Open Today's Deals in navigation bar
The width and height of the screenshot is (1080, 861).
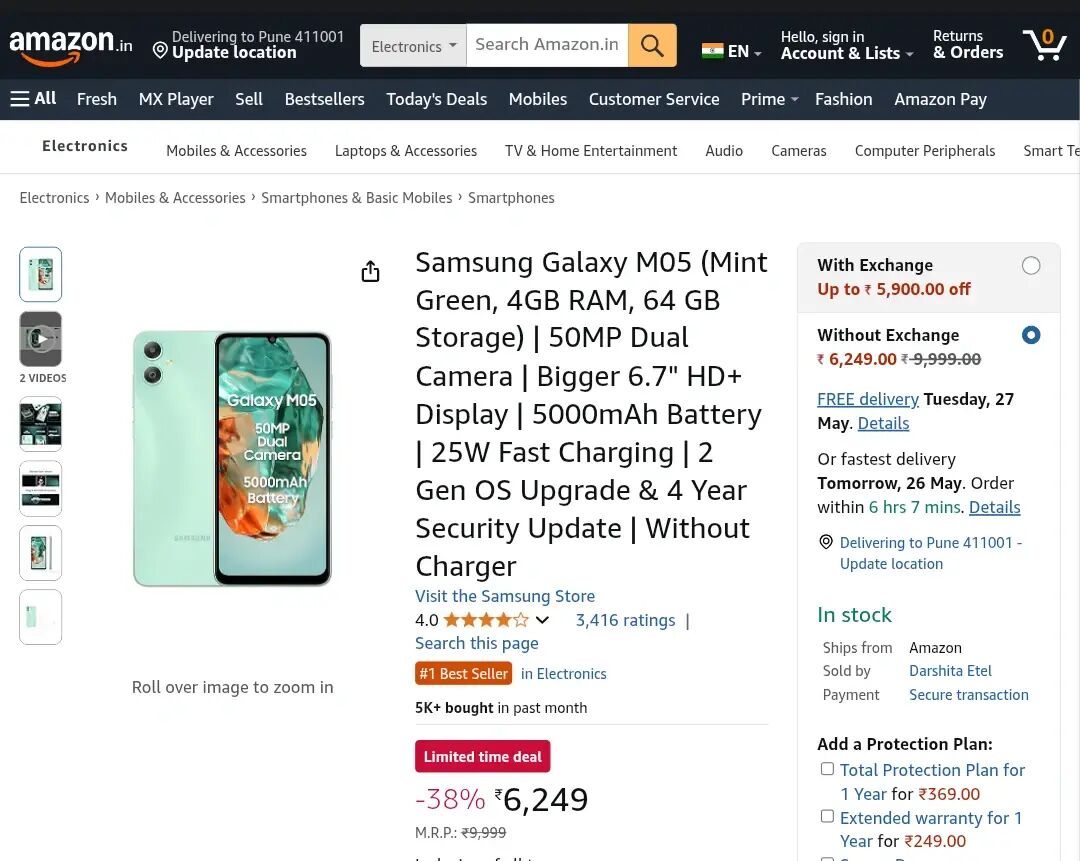[x=436, y=99]
